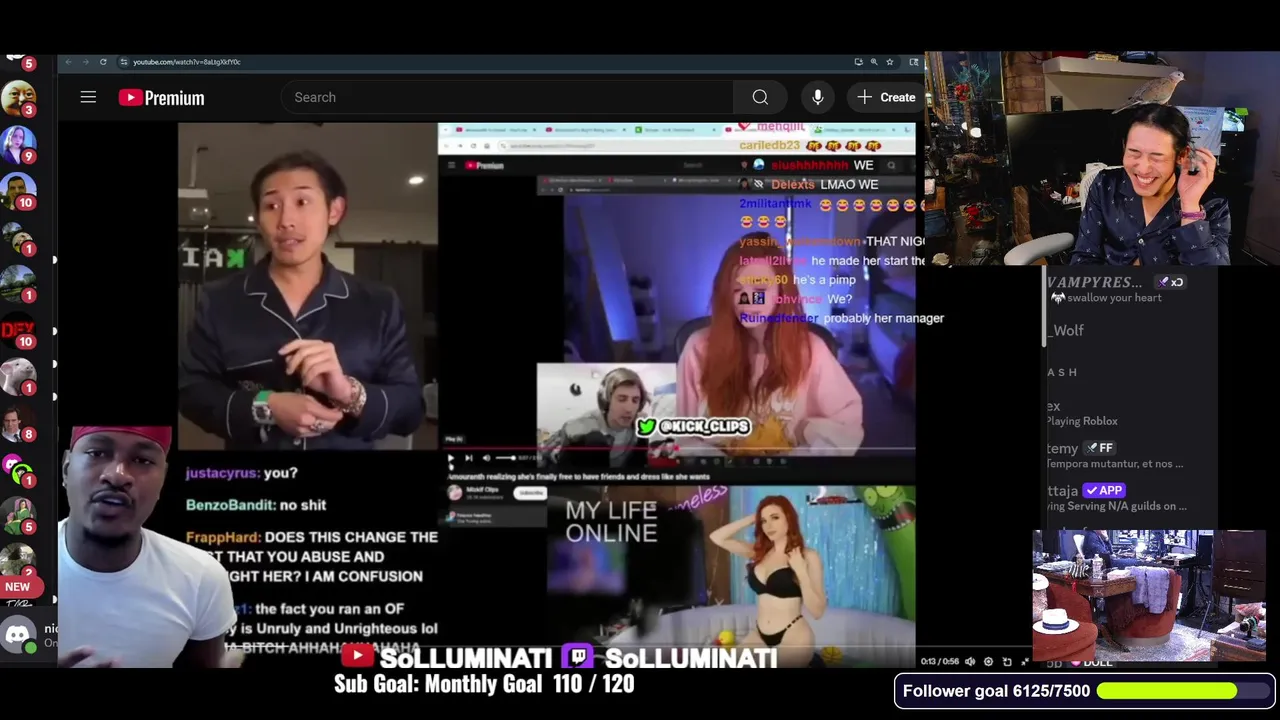Select the _Wolf member entry
The height and width of the screenshot is (720, 1280).
point(1066,330)
